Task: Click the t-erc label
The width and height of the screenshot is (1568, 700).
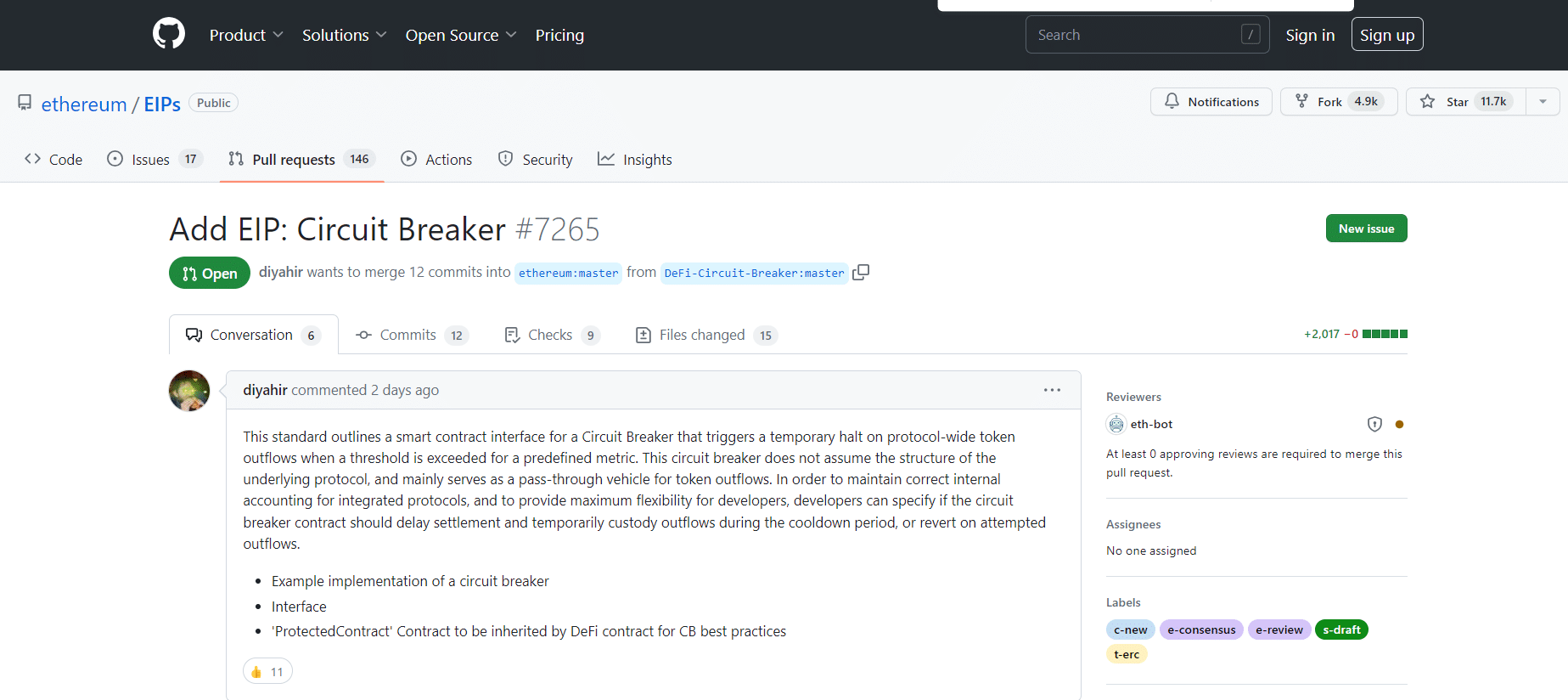Action: click(x=1127, y=654)
